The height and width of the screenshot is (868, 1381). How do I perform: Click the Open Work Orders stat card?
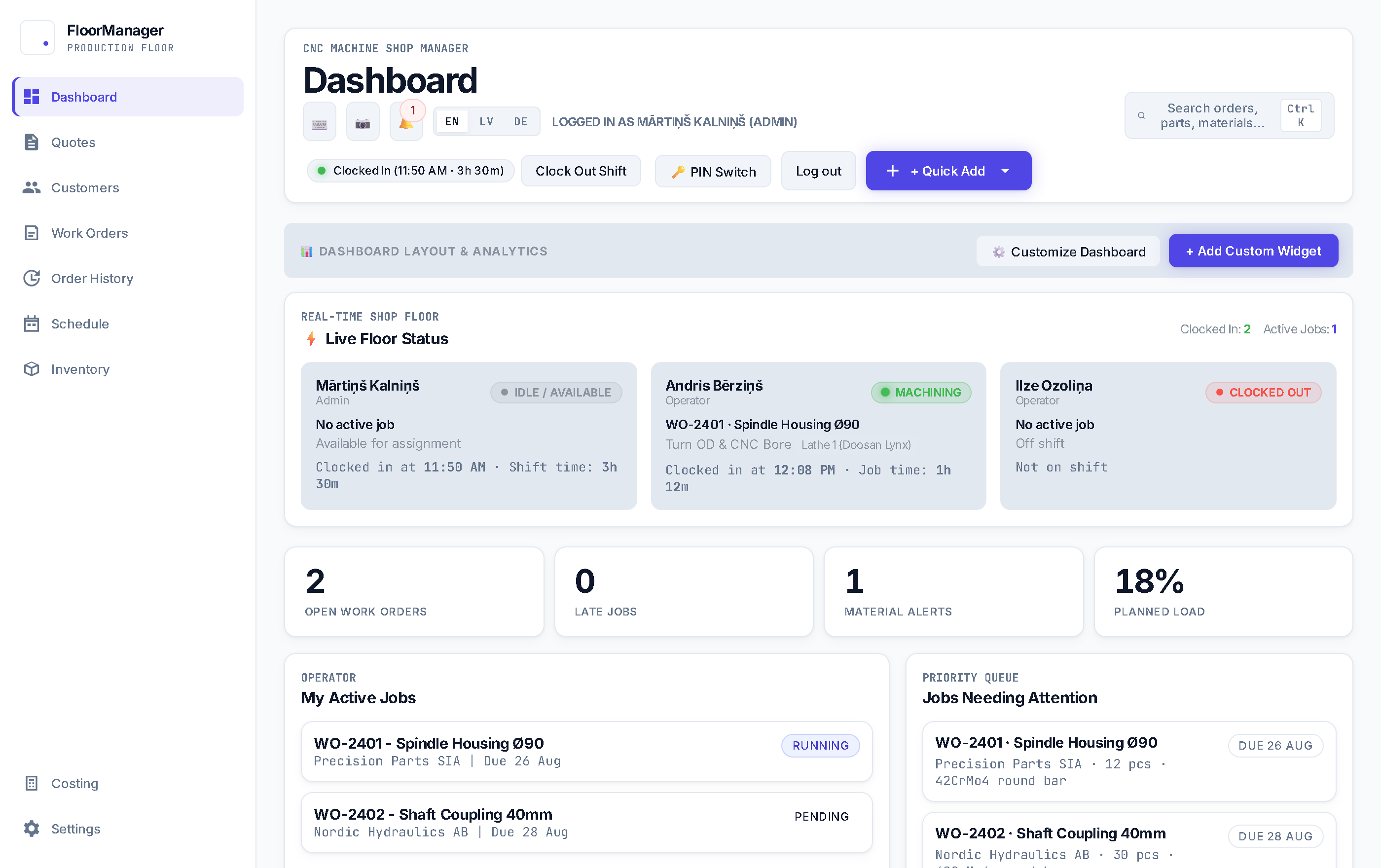414,592
